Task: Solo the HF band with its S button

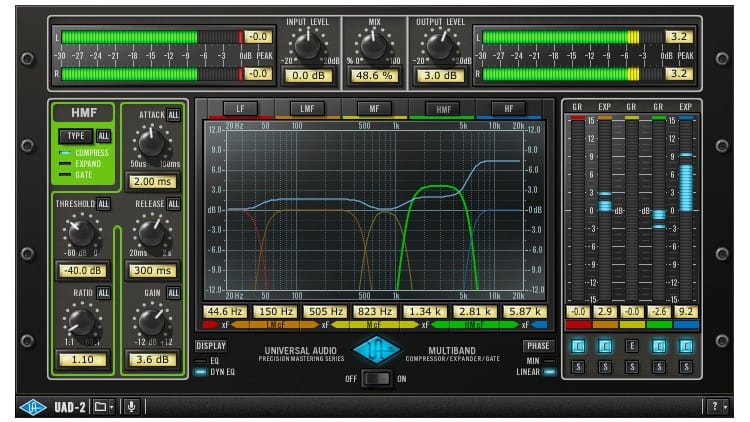Action: (686, 367)
